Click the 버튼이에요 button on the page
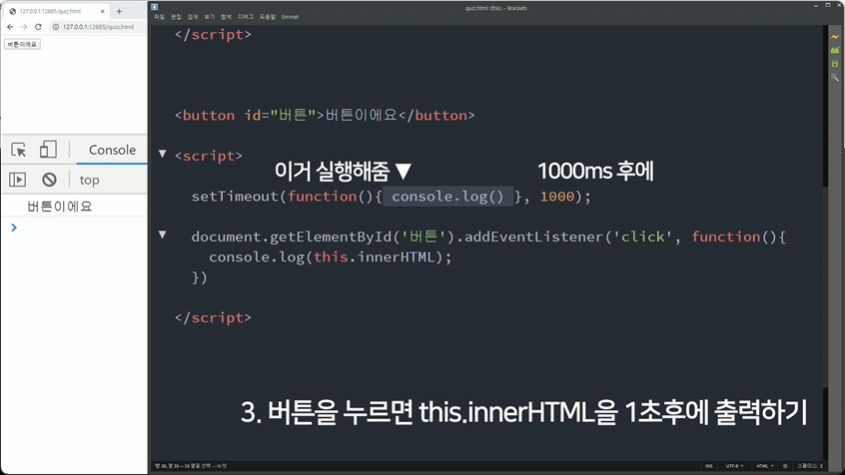 coord(22,44)
